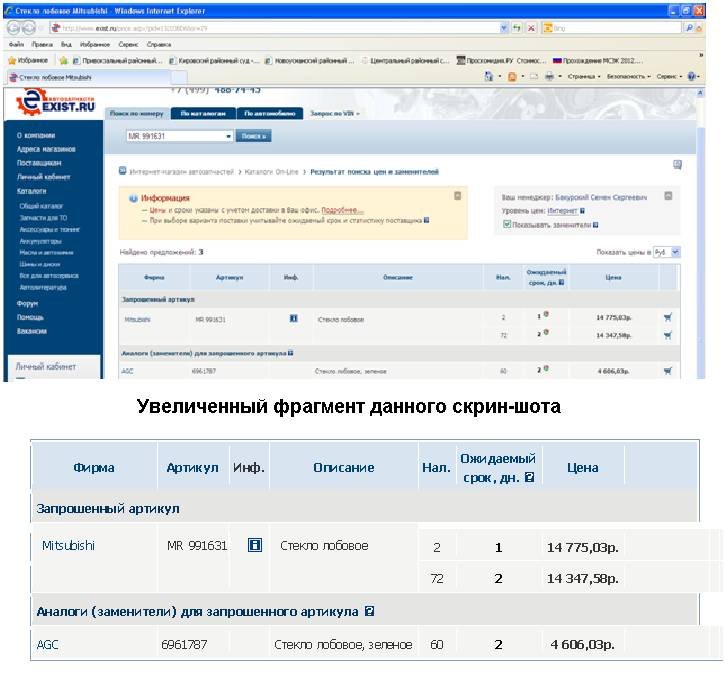The width and height of the screenshot is (724, 694).
Task: Click the Read mail envelope icon
Action: pos(534,77)
